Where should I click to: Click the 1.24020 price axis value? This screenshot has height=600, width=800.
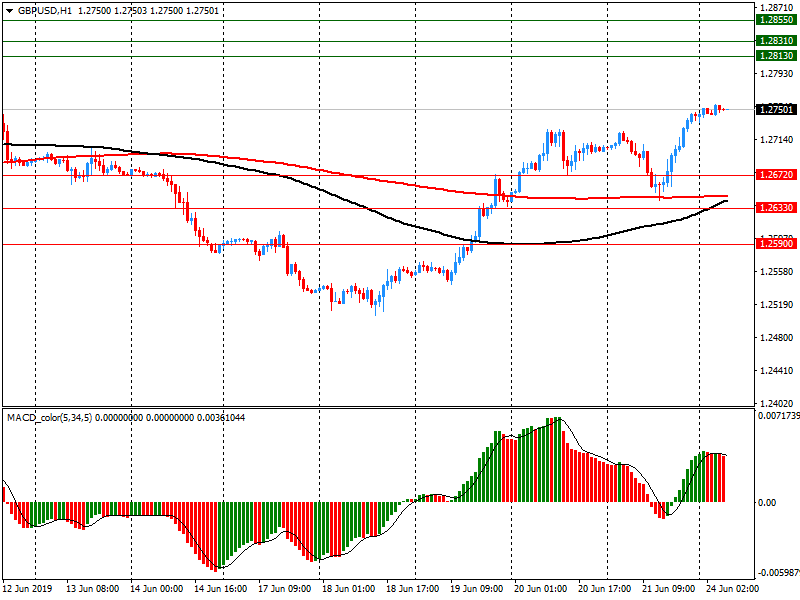pyautogui.click(x=777, y=404)
